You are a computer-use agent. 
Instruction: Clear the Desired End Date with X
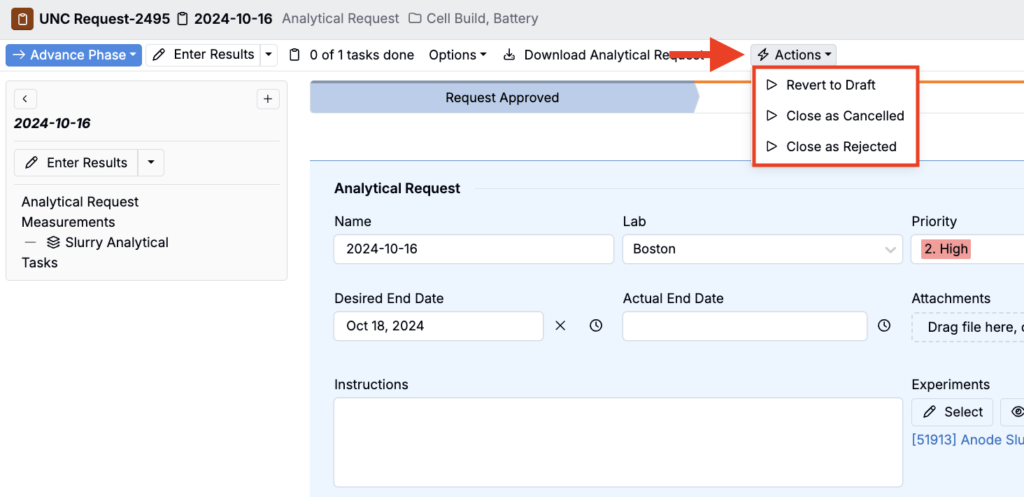point(560,326)
